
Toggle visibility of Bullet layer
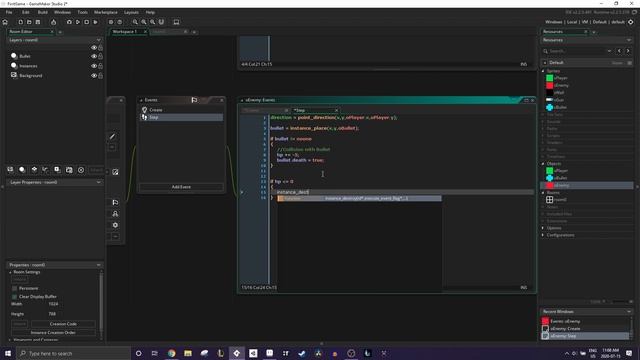pyautogui.click(x=94, y=56)
